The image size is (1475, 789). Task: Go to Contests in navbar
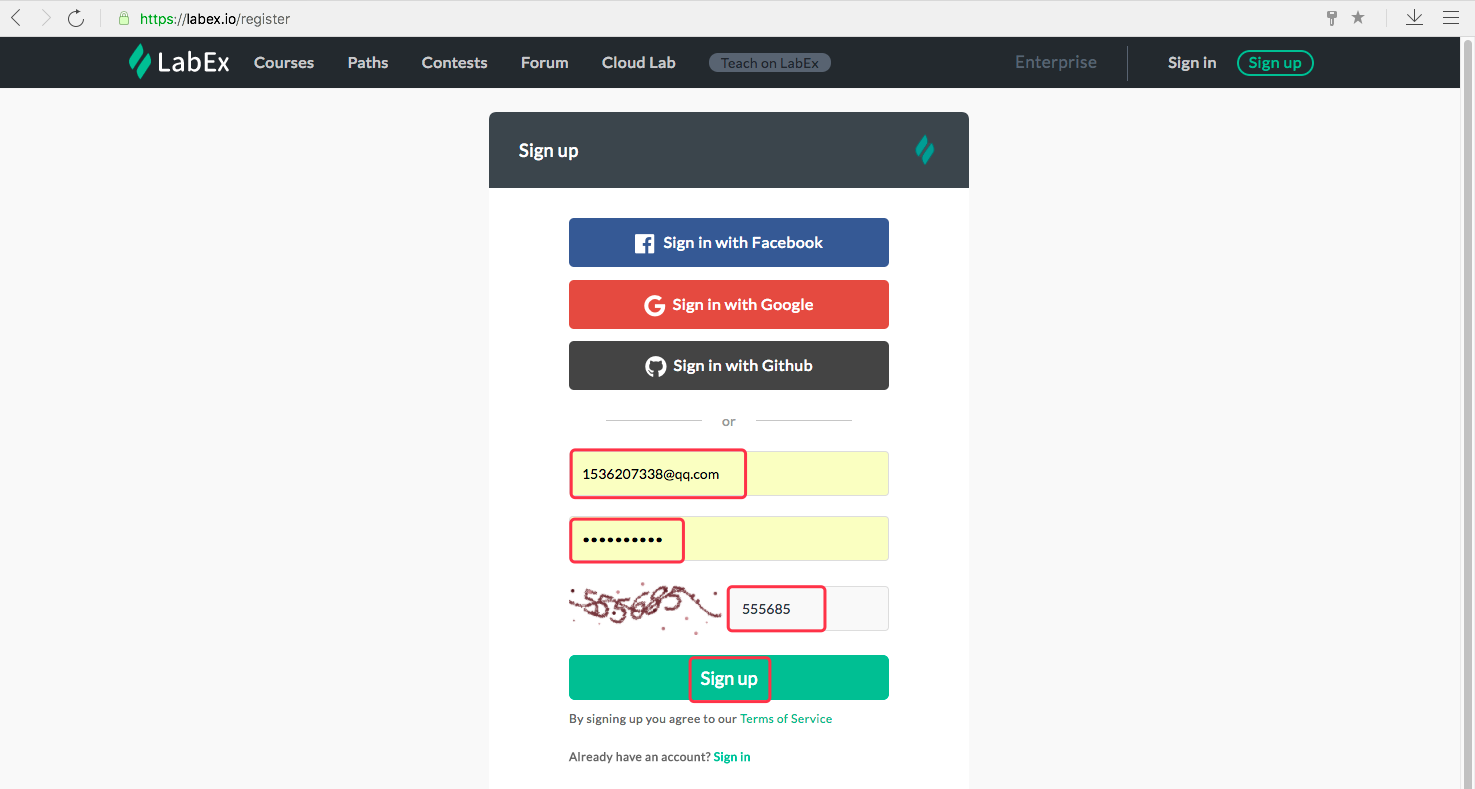455,62
